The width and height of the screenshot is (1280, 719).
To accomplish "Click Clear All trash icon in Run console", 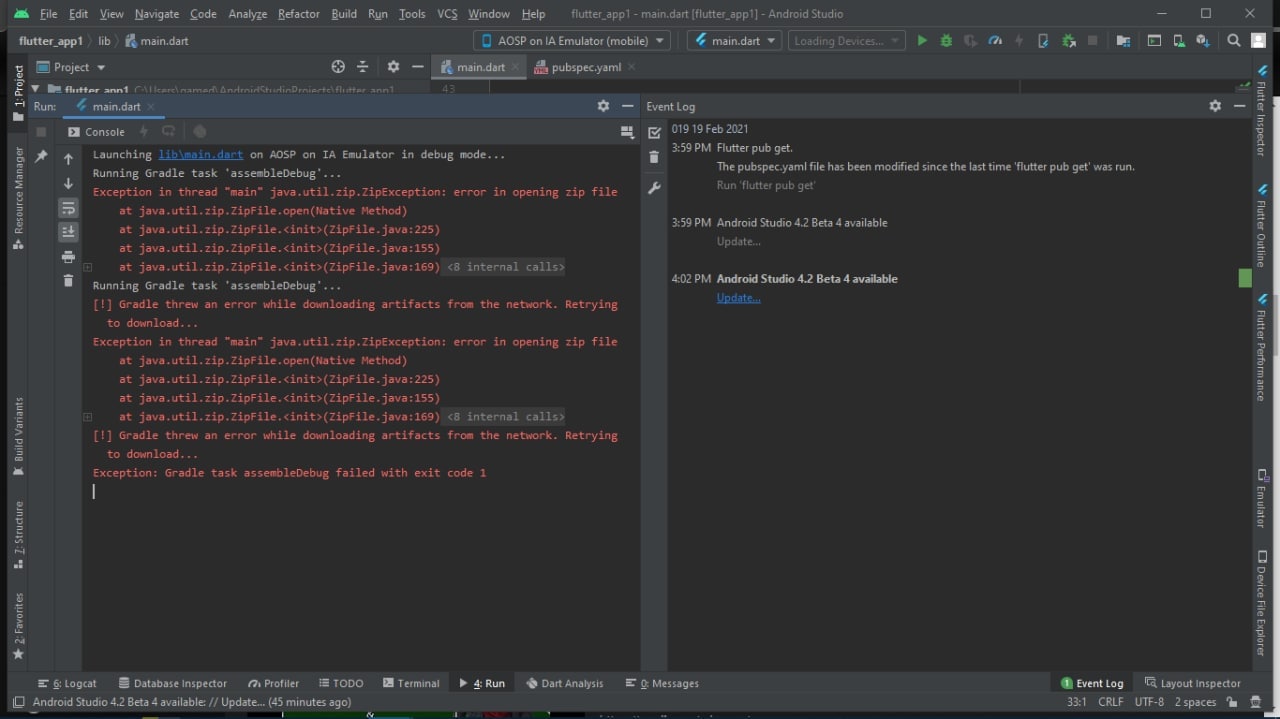I will pos(68,281).
